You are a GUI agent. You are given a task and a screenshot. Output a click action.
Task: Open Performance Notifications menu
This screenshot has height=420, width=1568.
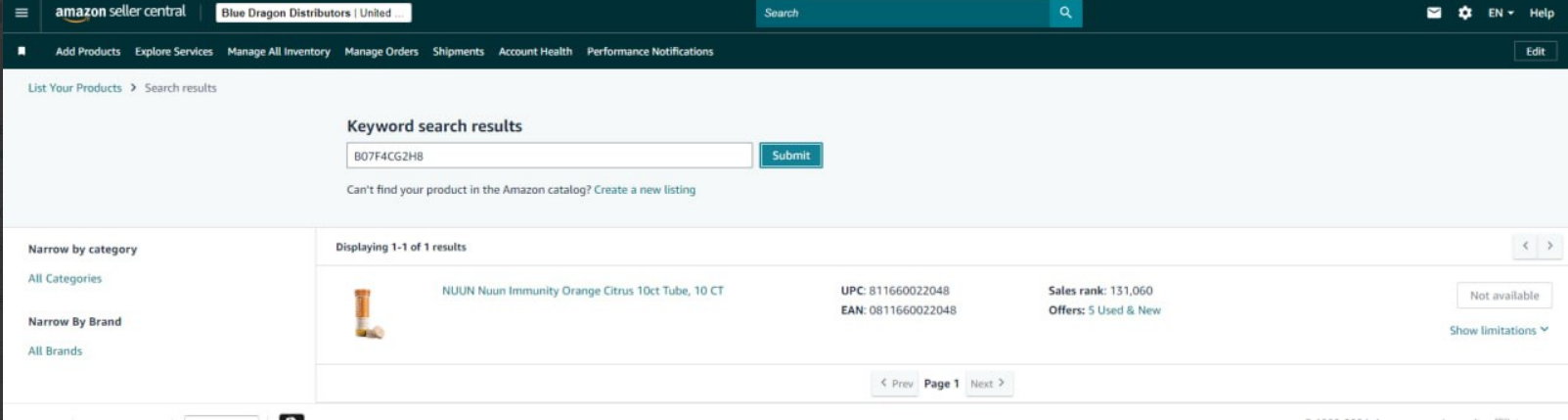click(x=650, y=51)
